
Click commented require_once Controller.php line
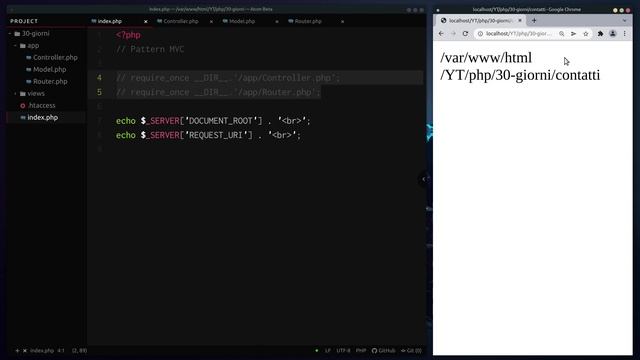(x=228, y=78)
